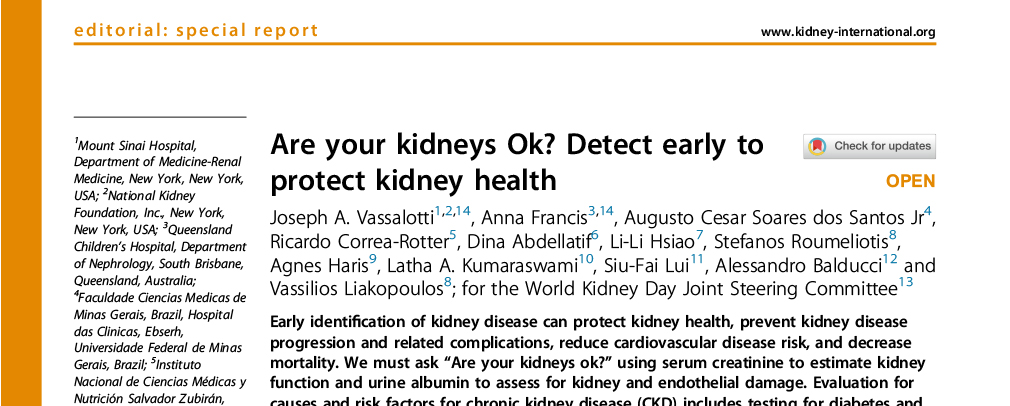Screen dimensions: 1010x406
Task: Click superscript 12 after Alessandro Balducci
Action: click(x=890, y=260)
